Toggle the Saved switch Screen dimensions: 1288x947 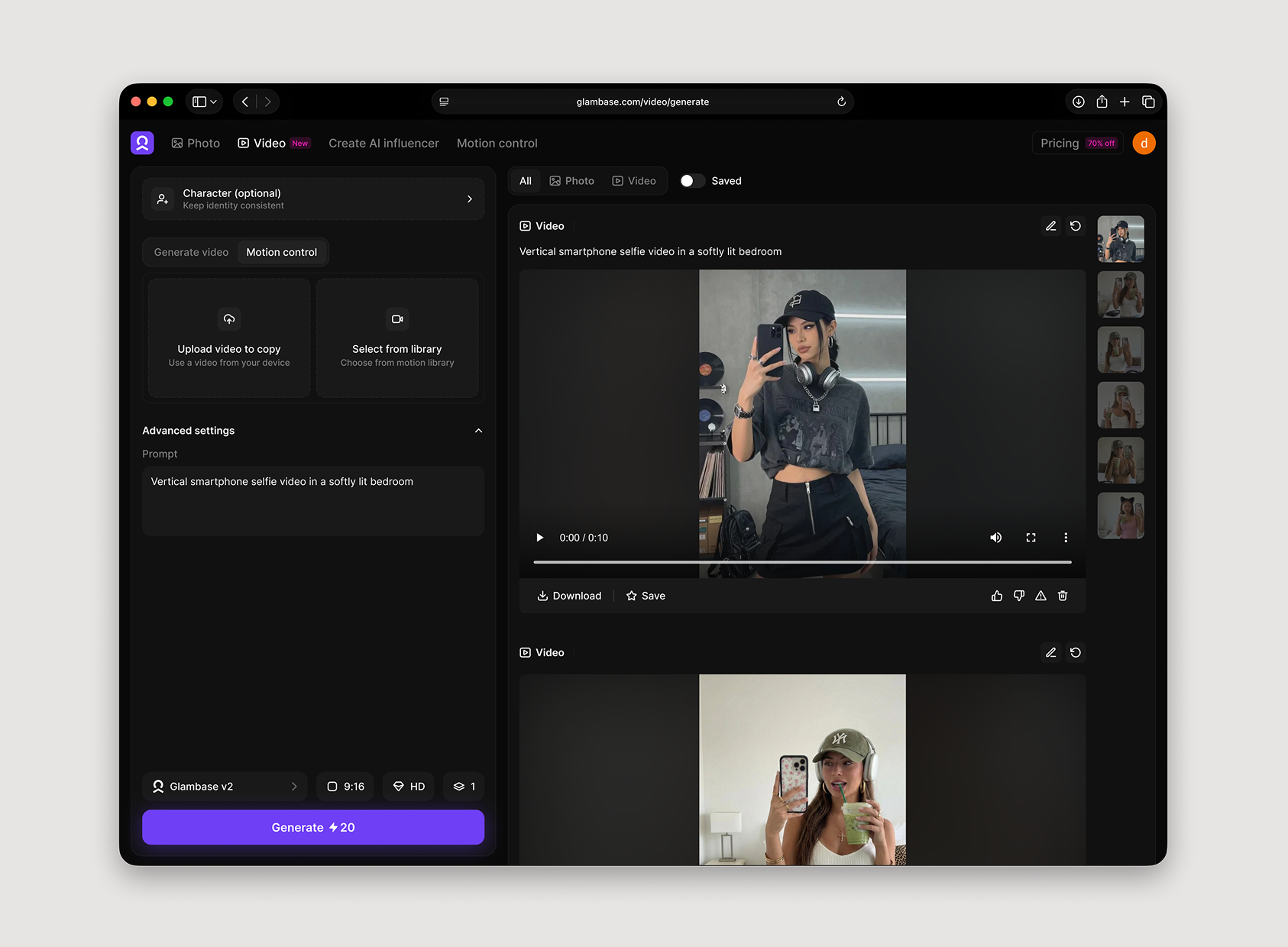[692, 181]
